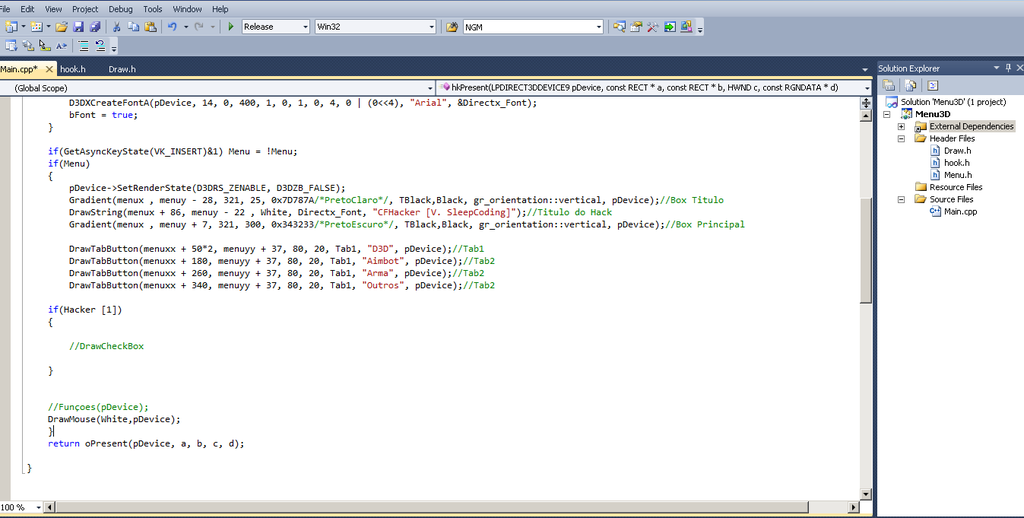Click in the NGM find box
Image resolution: width=1024 pixels, height=518 pixels.
tap(530, 27)
